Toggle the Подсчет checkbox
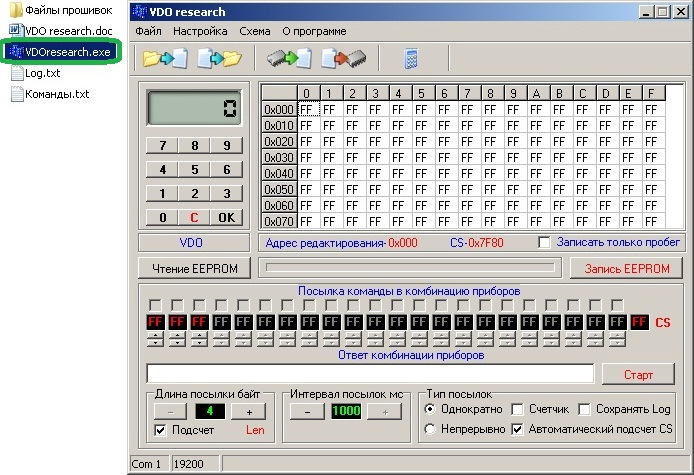 pos(160,430)
